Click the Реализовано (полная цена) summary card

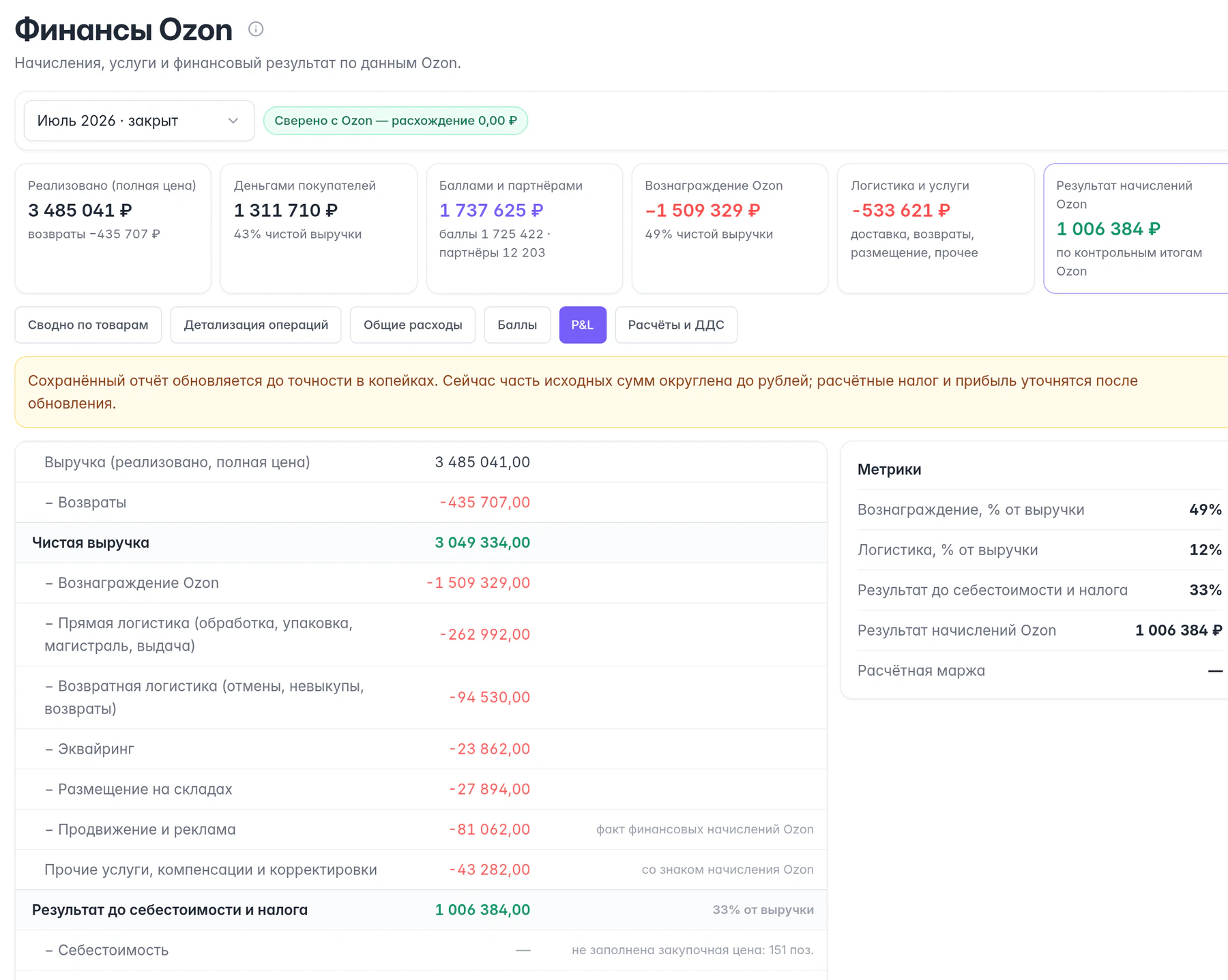[x=113, y=228]
